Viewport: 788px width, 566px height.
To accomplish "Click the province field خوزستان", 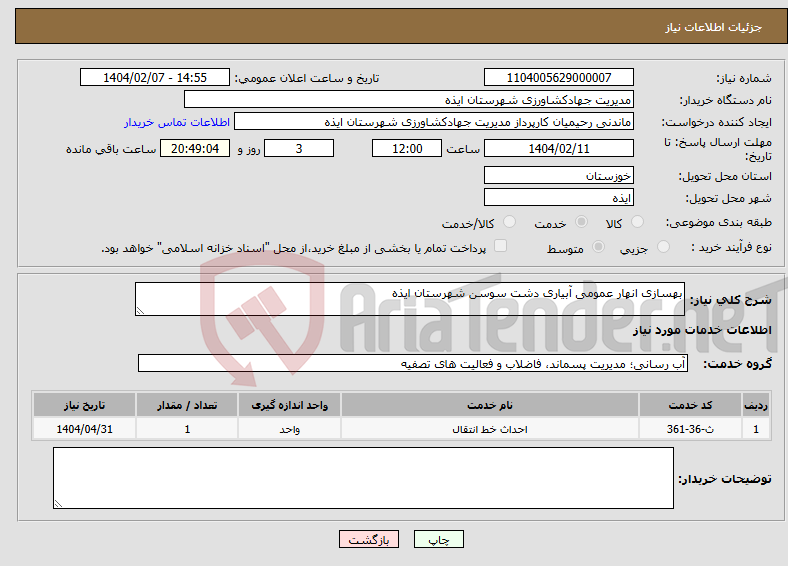I will [x=558, y=175].
